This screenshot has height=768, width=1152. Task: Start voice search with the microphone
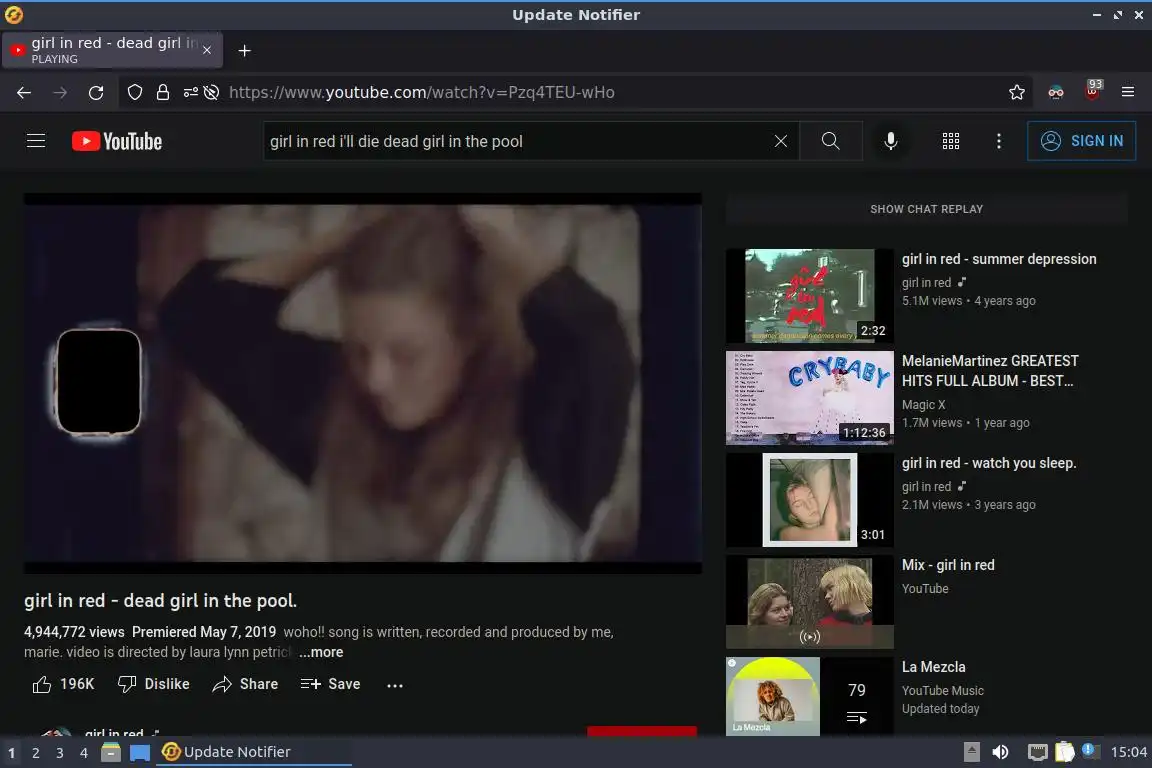point(890,141)
